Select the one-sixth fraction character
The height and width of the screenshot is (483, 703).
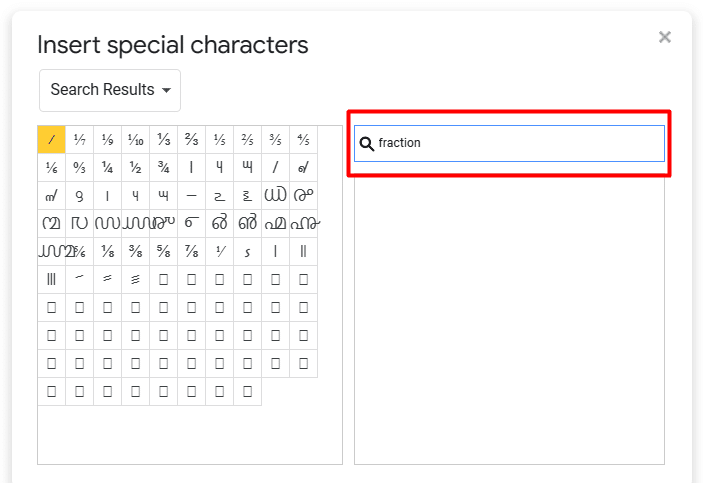point(51,168)
